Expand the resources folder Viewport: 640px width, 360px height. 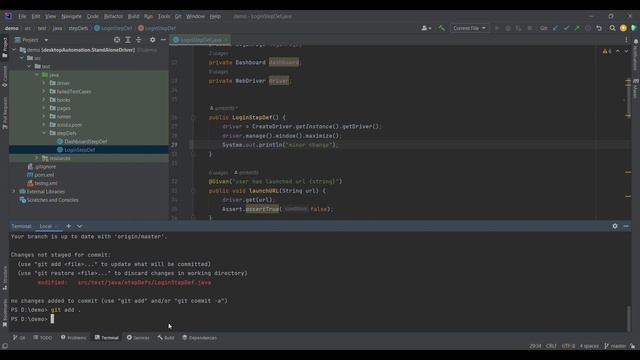pyautogui.click(x=37, y=158)
